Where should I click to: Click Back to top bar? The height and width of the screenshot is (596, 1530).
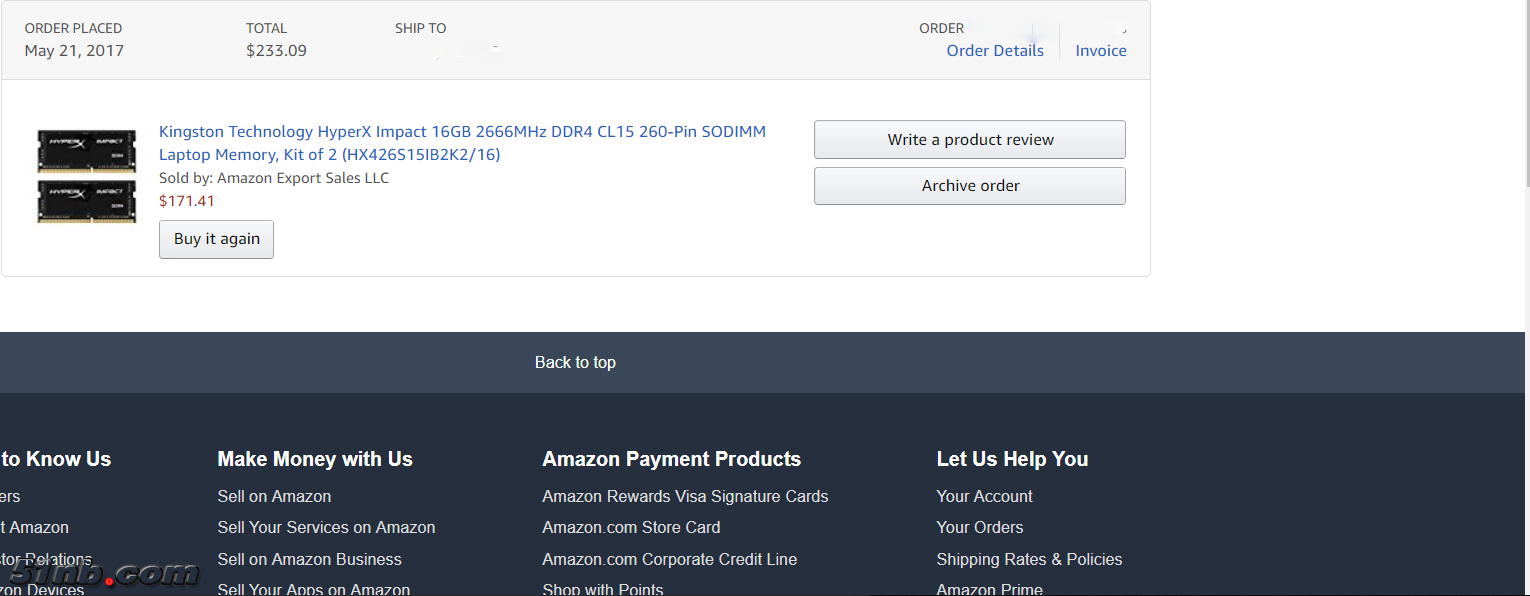pyautogui.click(x=575, y=362)
